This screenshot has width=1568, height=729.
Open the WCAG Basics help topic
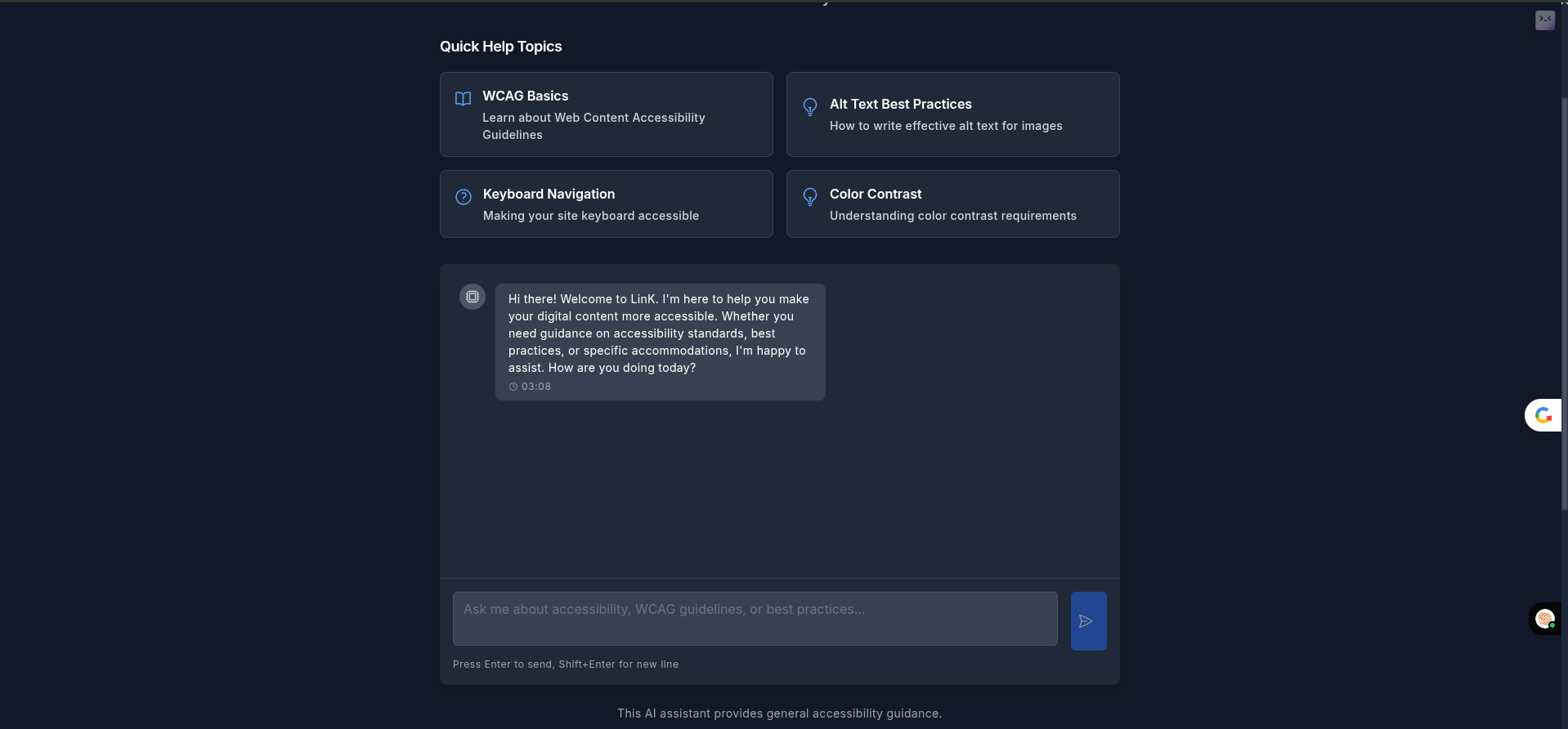tap(607, 114)
